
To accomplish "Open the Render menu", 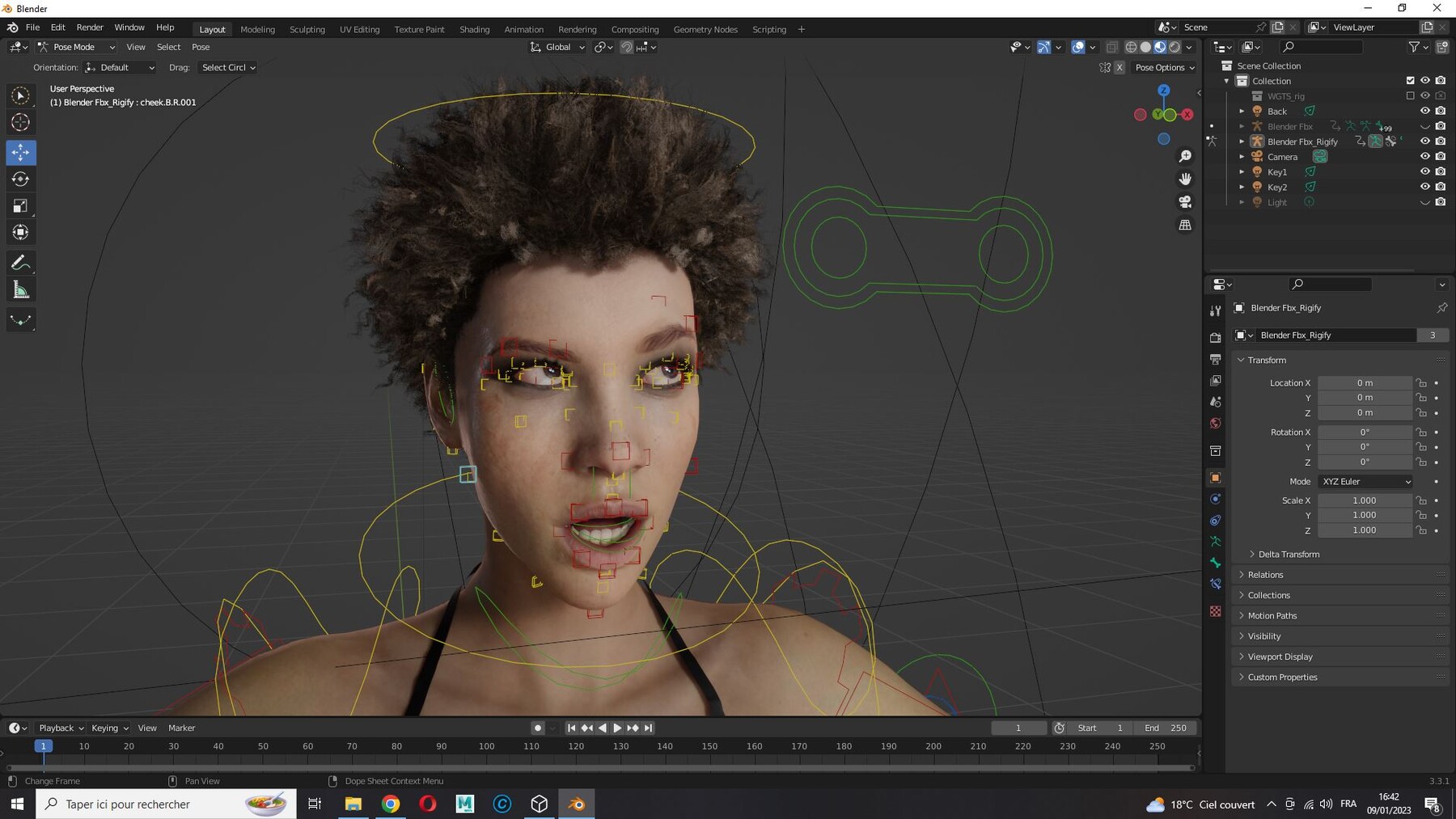I will tap(90, 27).
